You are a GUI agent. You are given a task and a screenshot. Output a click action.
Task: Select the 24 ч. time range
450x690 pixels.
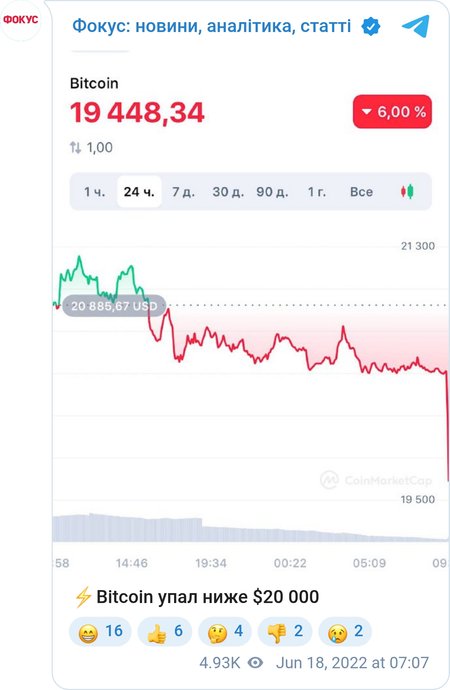(x=139, y=192)
